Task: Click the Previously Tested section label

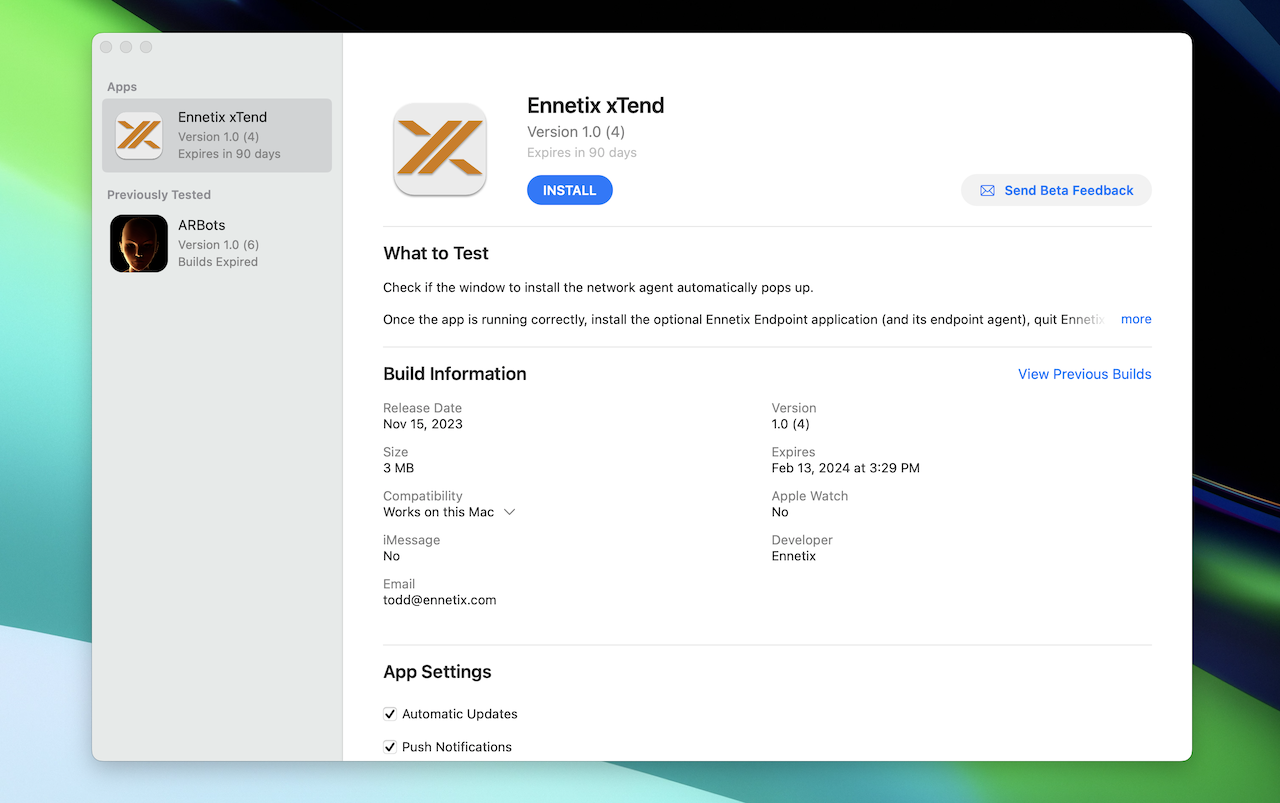Action: pyautogui.click(x=159, y=195)
